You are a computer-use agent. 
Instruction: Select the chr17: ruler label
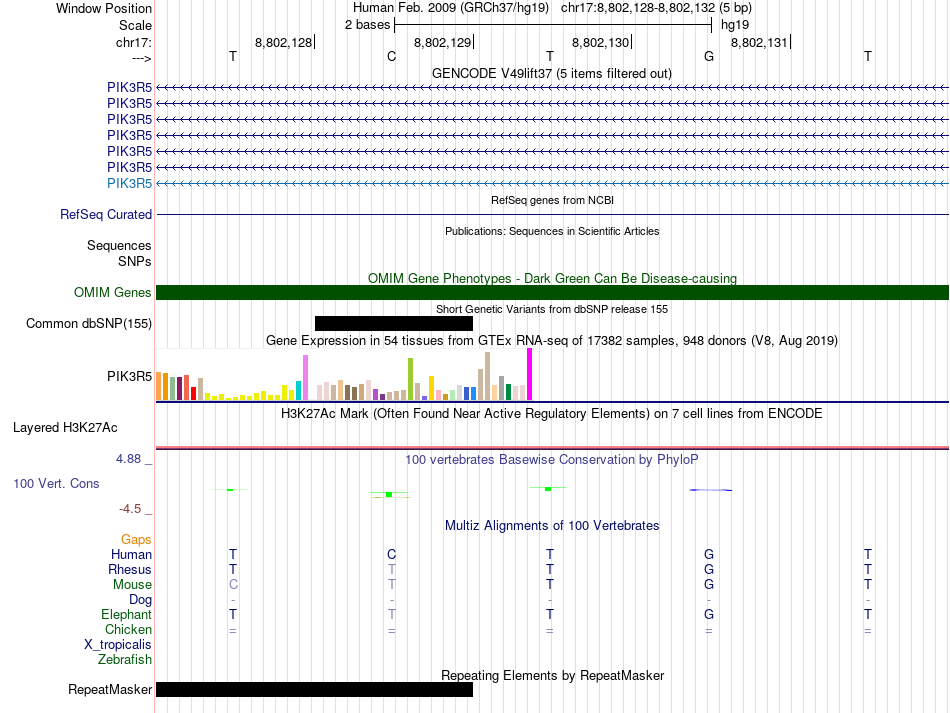pos(133,42)
